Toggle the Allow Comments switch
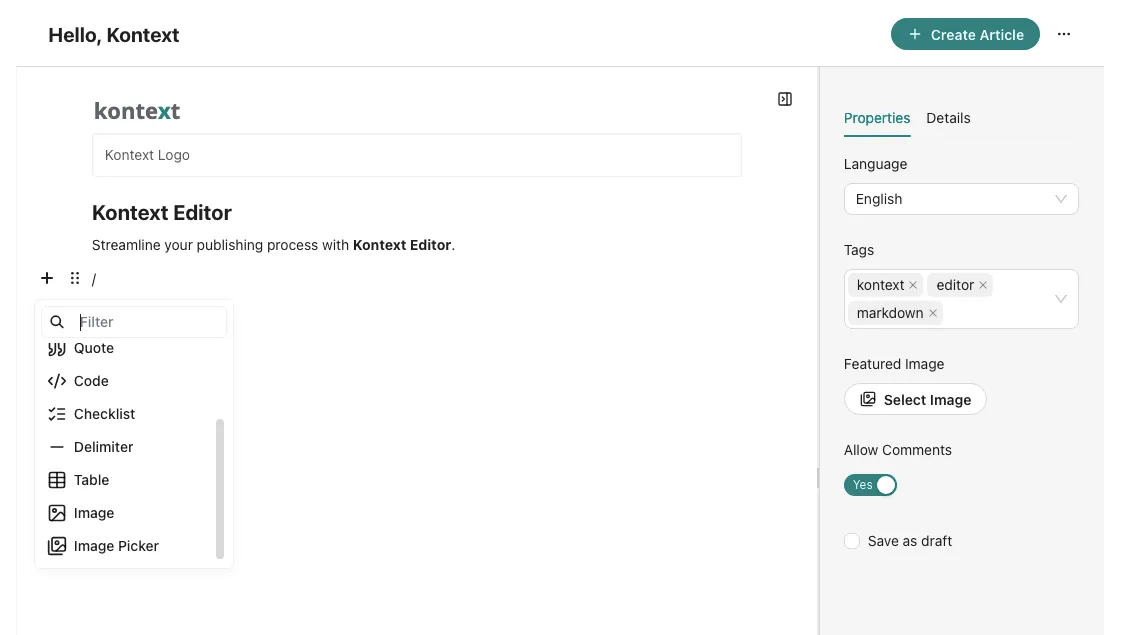 coord(870,485)
